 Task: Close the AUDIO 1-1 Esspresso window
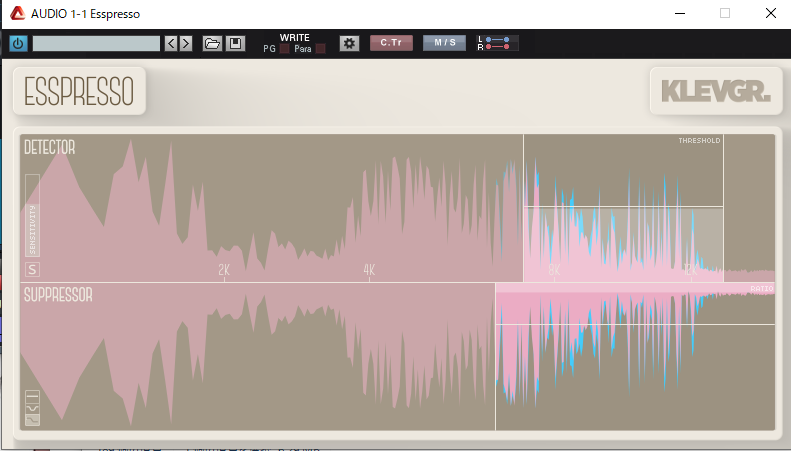[770, 14]
